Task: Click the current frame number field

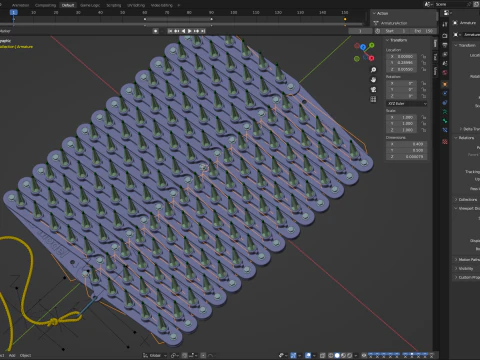Action: [x=360, y=31]
